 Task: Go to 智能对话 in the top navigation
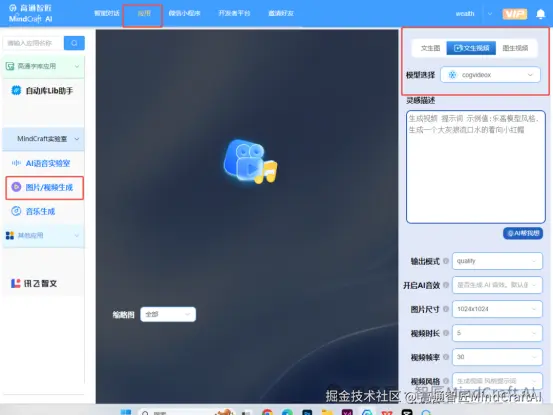pos(107,13)
